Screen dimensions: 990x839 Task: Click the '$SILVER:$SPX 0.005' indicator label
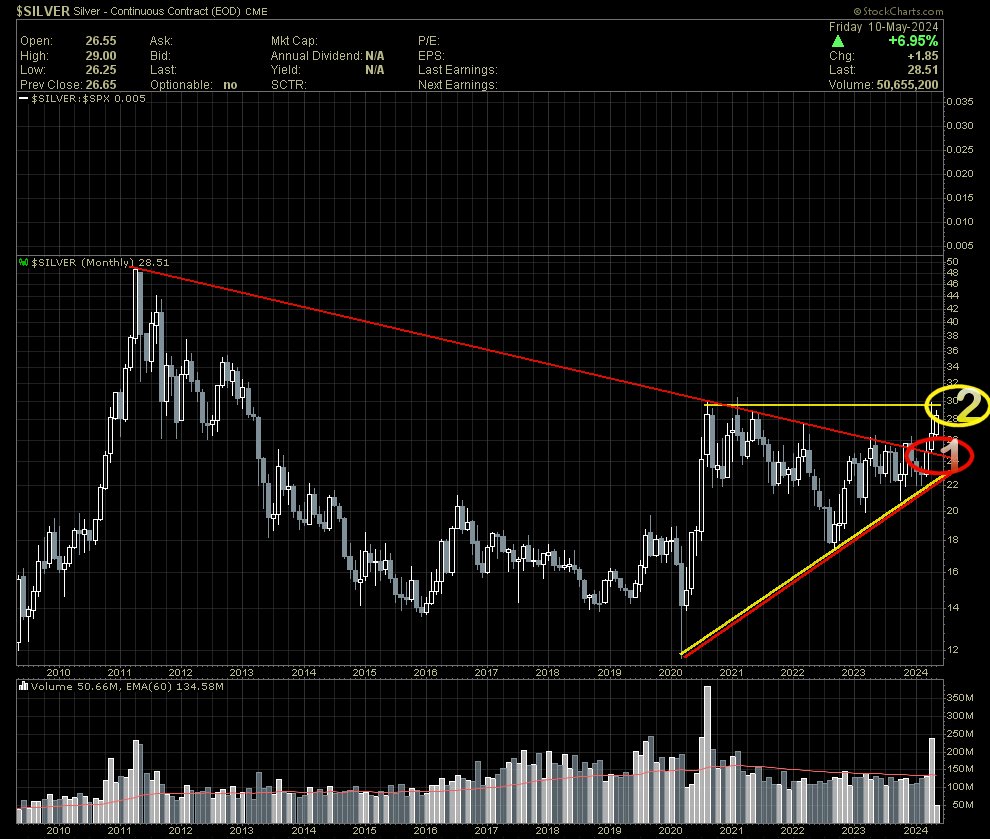[x=88, y=98]
